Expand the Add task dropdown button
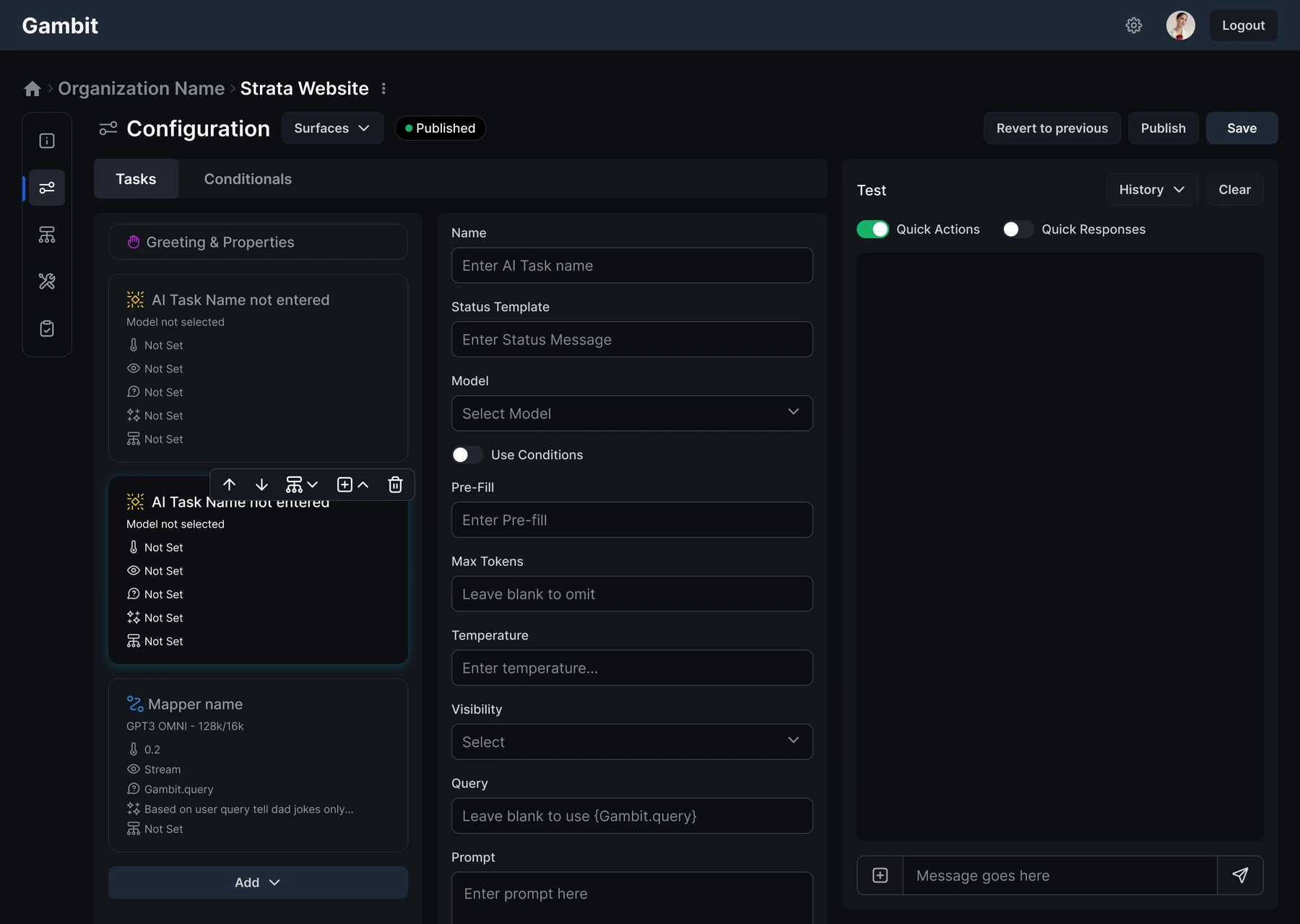Image resolution: width=1300 pixels, height=924 pixels. coord(258,882)
